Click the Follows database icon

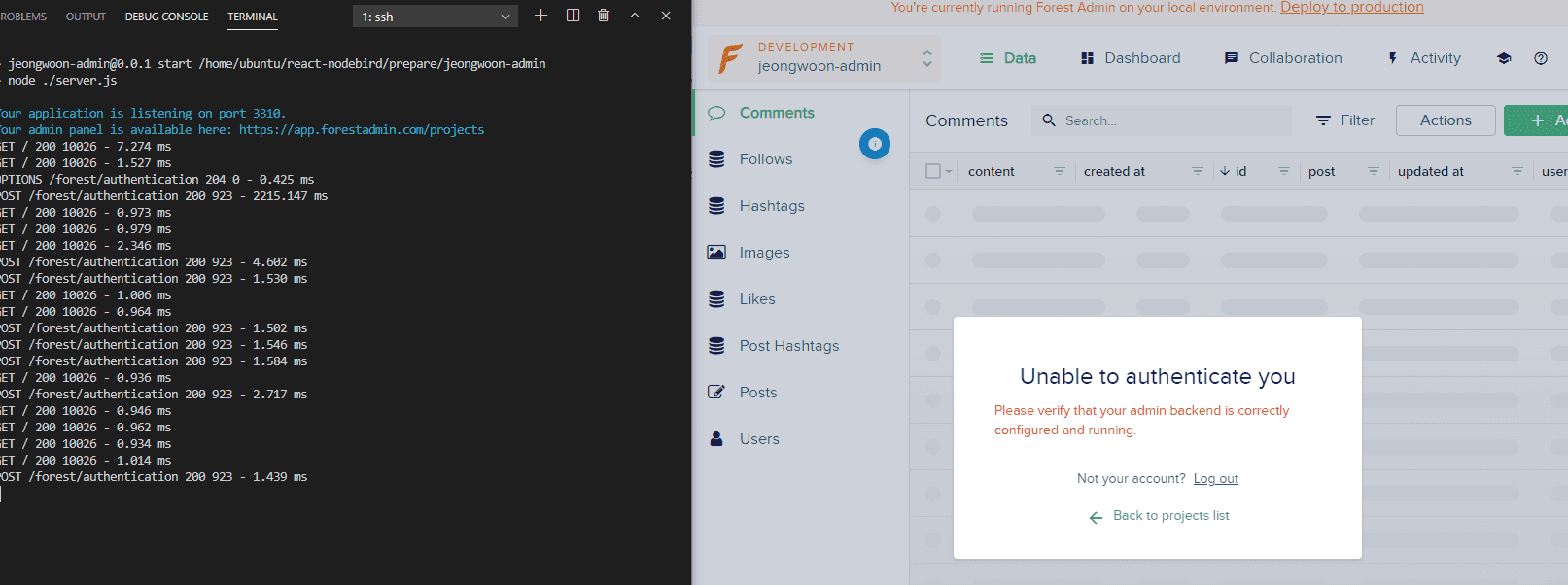coord(716,159)
